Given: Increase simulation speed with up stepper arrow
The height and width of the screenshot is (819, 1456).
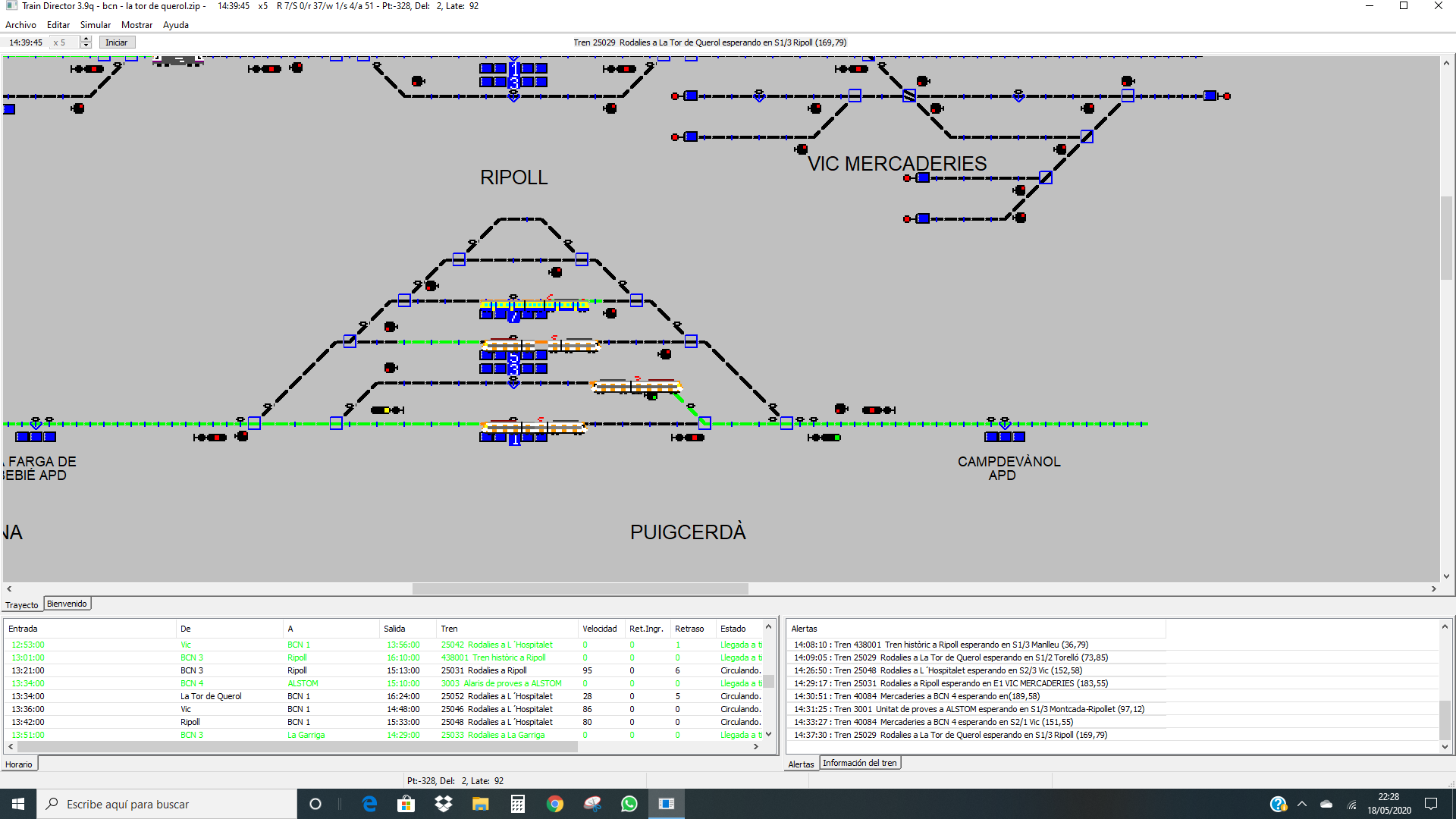Looking at the screenshot, I should click(86, 39).
